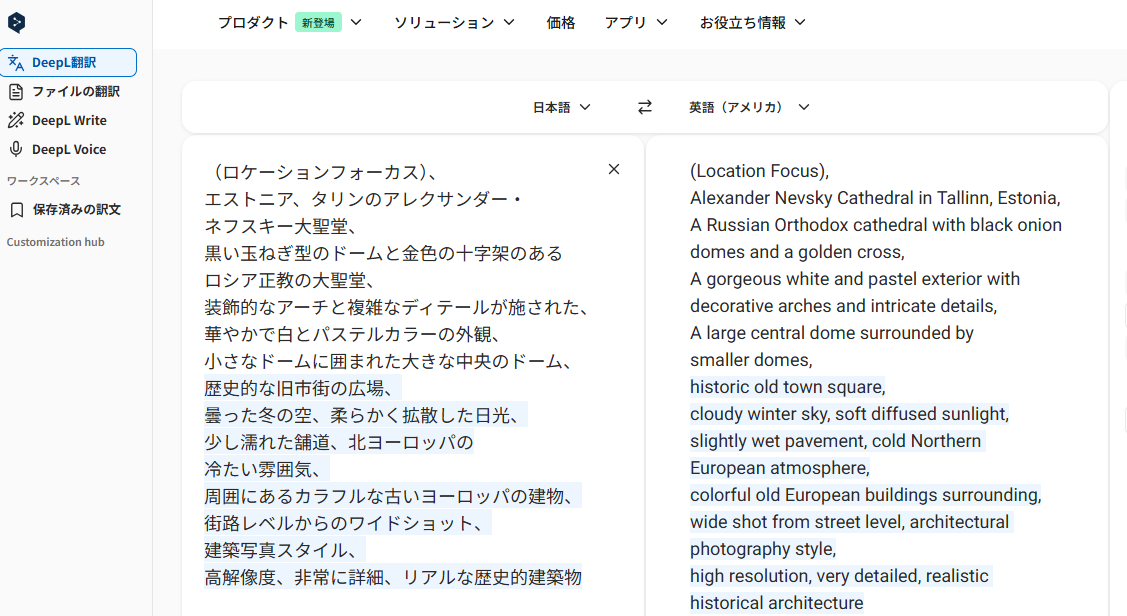Viewport: 1127px width, 616px height.
Task: Expand the アプリ menu
Action: [636, 22]
